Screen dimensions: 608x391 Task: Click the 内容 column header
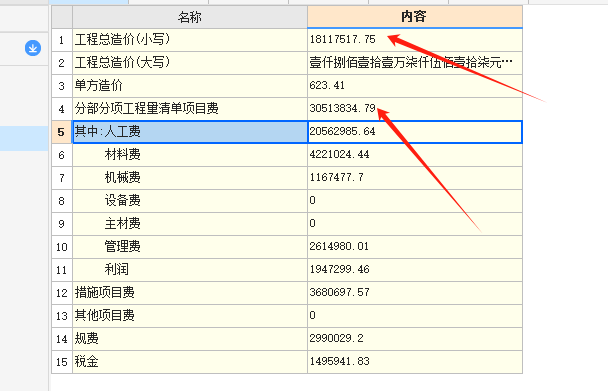click(x=415, y=17)
